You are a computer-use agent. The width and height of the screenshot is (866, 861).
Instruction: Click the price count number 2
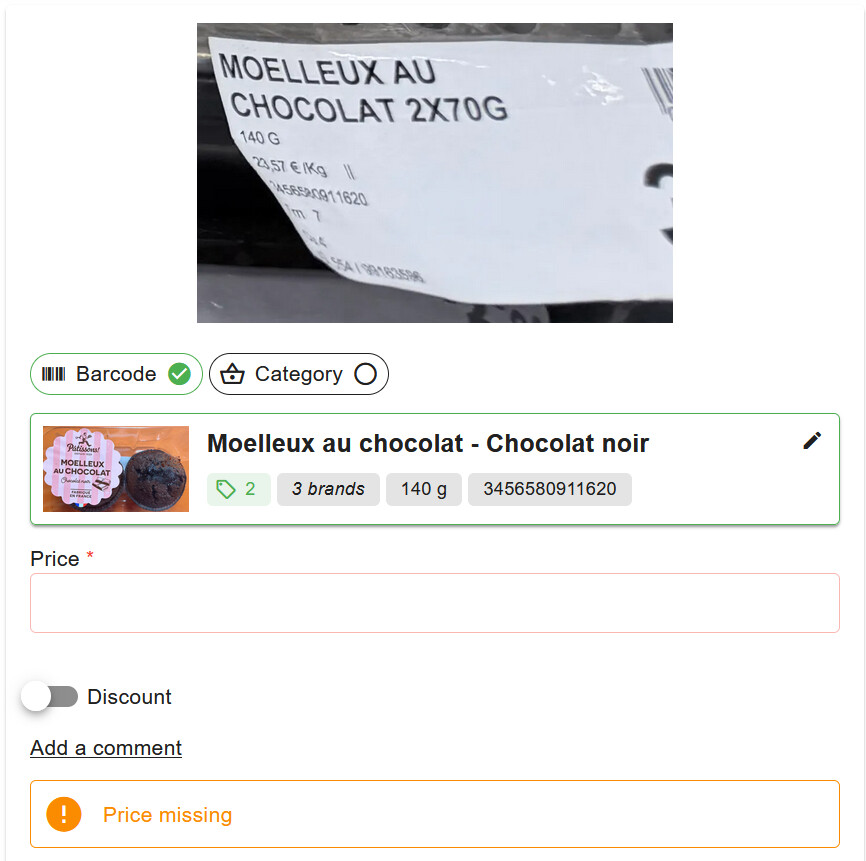pos(250,489)
